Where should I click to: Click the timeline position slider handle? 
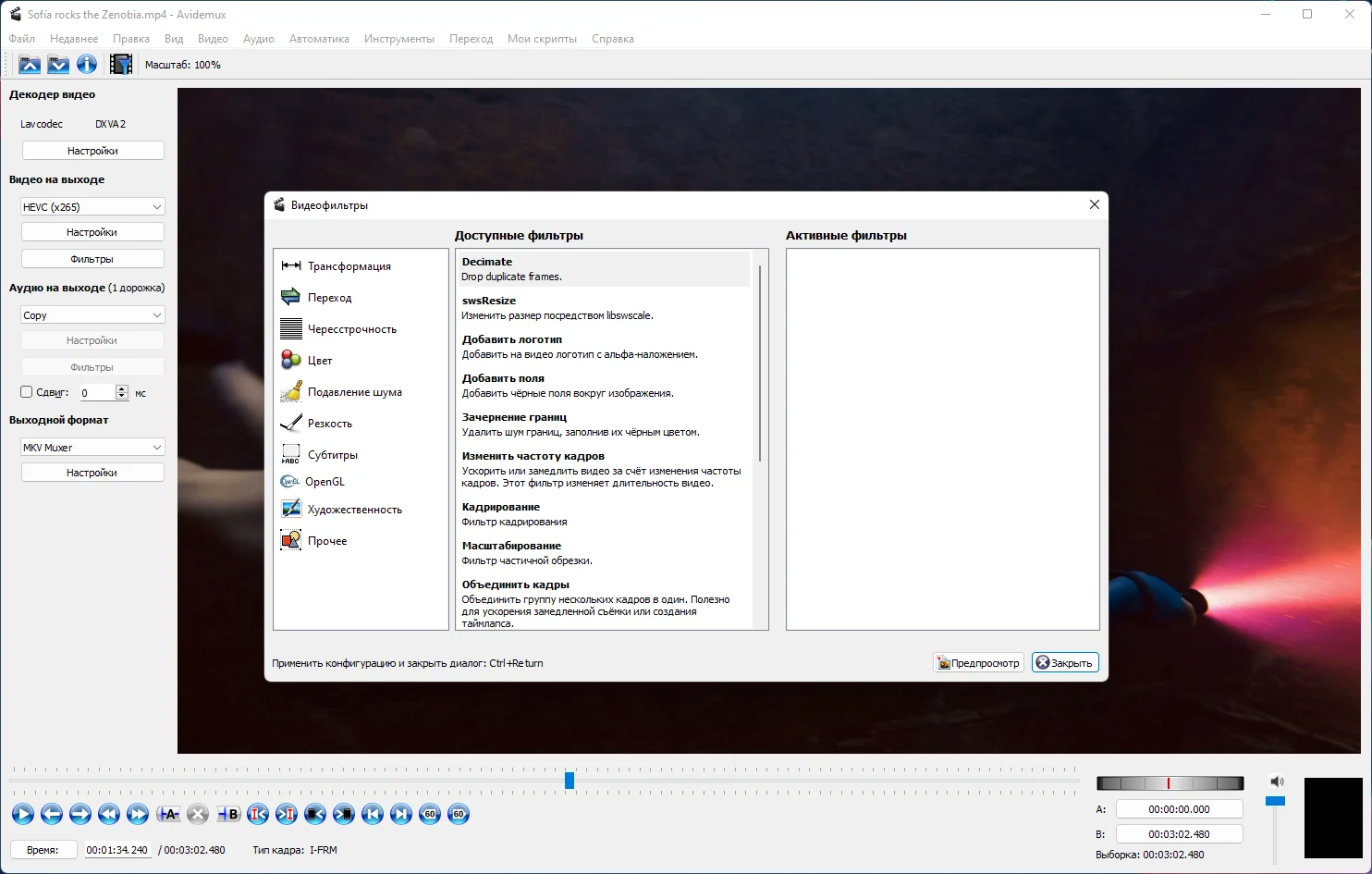[570, 781]
